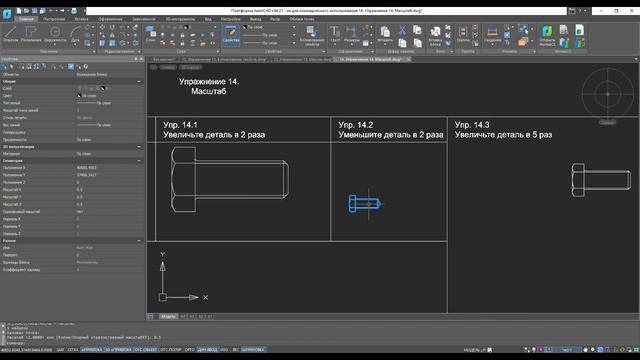640x360 pixels.
Task: Toggle ОТС-ОБЪЕКТ tracking in the status bar
Action: click(145, 350)
